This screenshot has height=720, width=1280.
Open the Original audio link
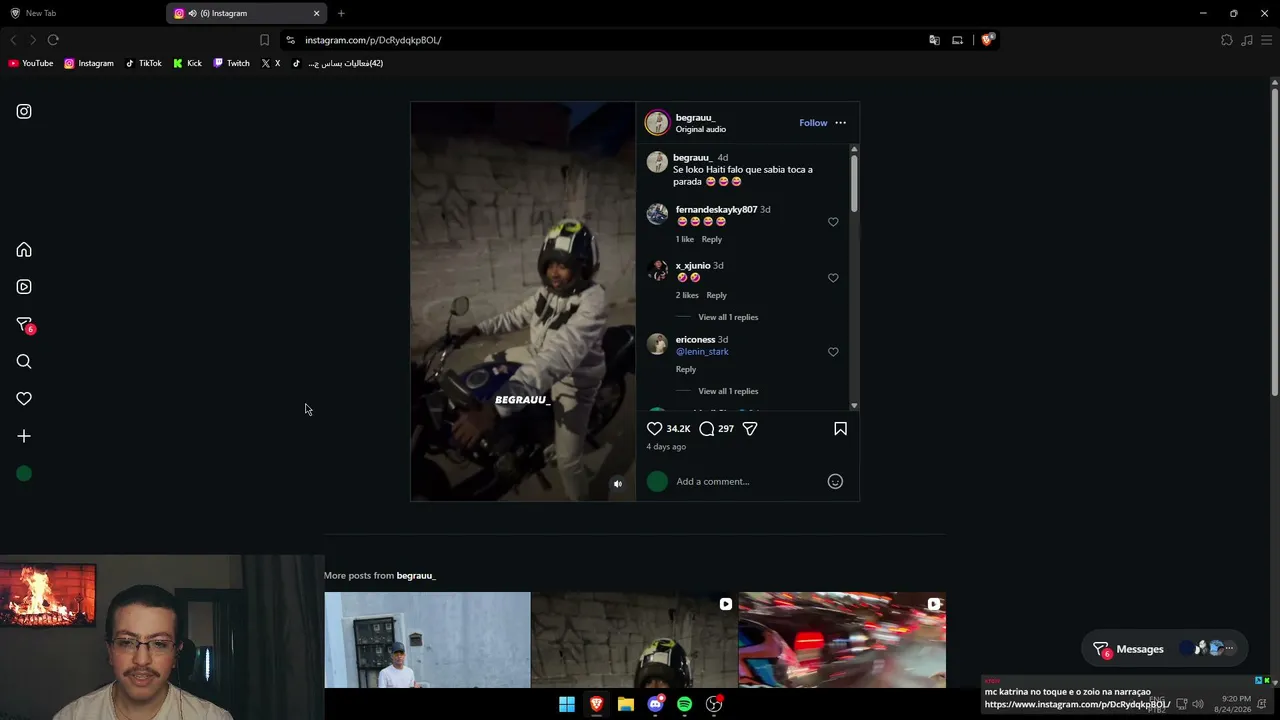[700, 130]
